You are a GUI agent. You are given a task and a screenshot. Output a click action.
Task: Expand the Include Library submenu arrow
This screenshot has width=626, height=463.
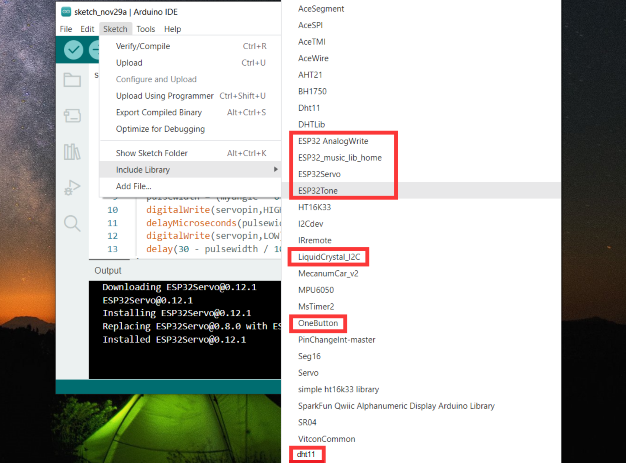275,170
